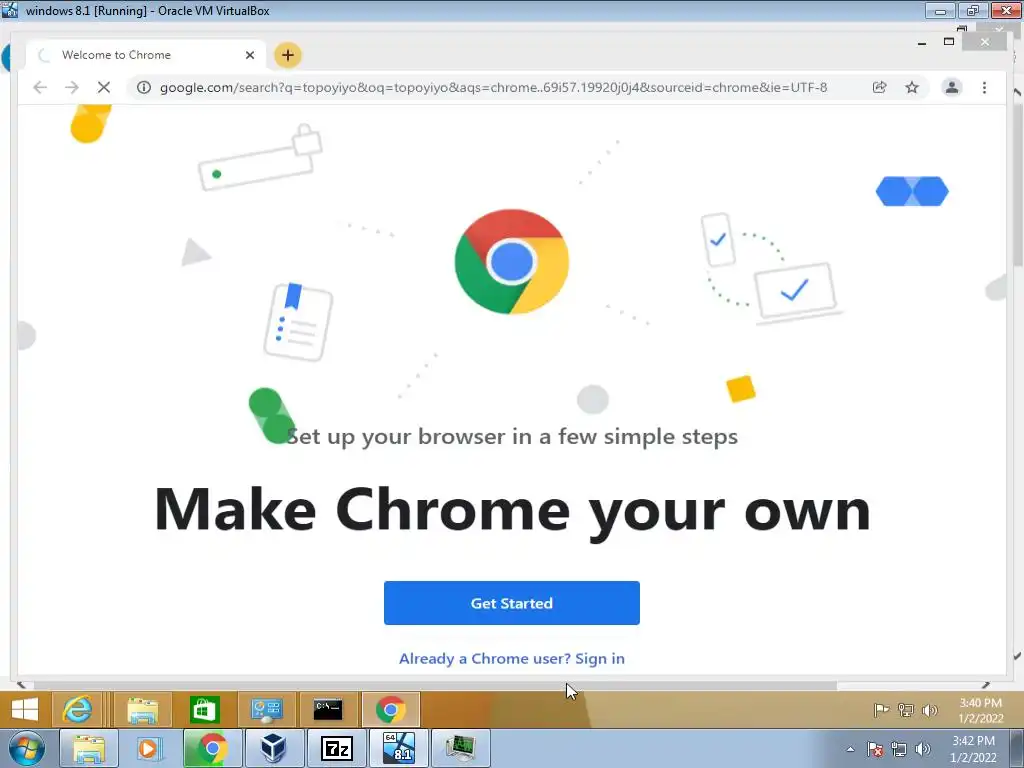The width and height of the screenshot is (1024, 768).
Task: Click the host clock showing 3:42 PM
Action: click(973, 749)
